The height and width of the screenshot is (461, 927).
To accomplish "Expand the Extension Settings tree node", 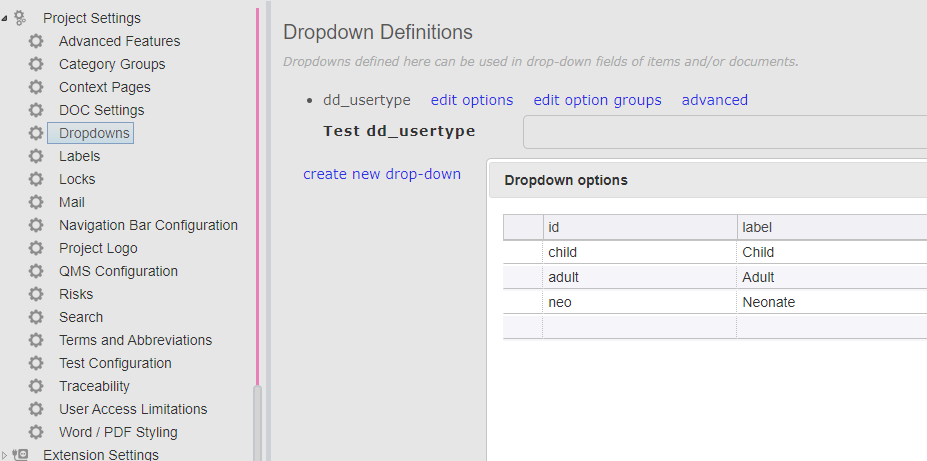I will [x=5, y=455].
